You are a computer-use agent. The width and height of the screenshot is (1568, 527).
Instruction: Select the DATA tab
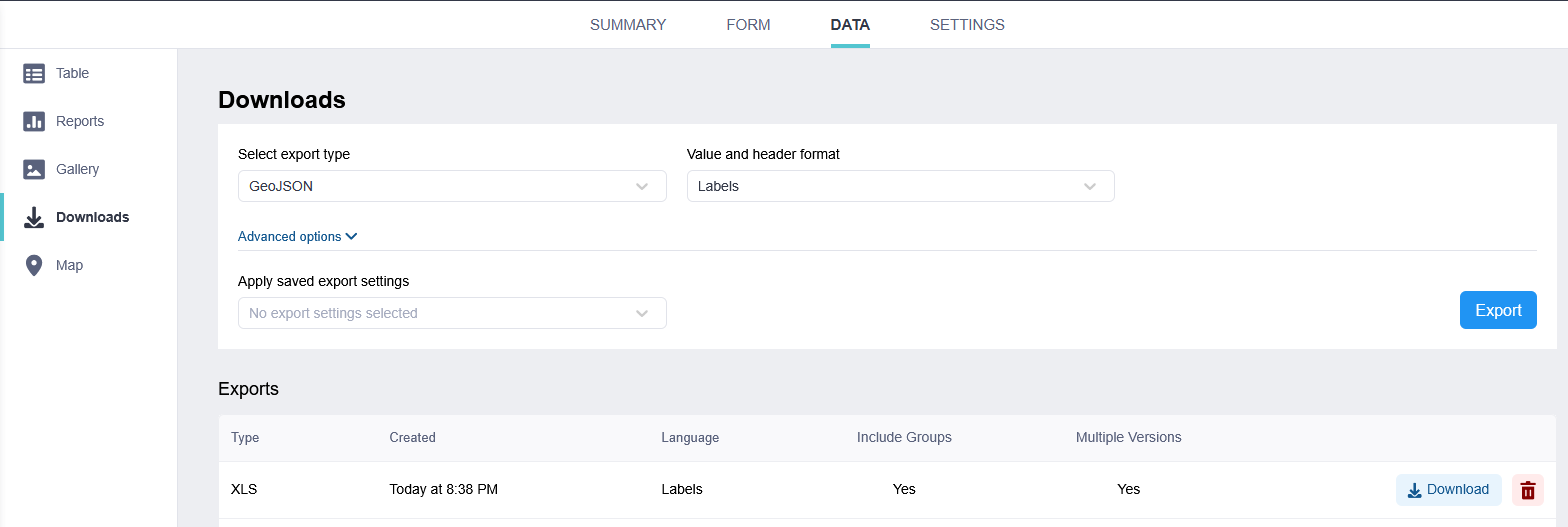pyautogui.click(x=849, y=25)
